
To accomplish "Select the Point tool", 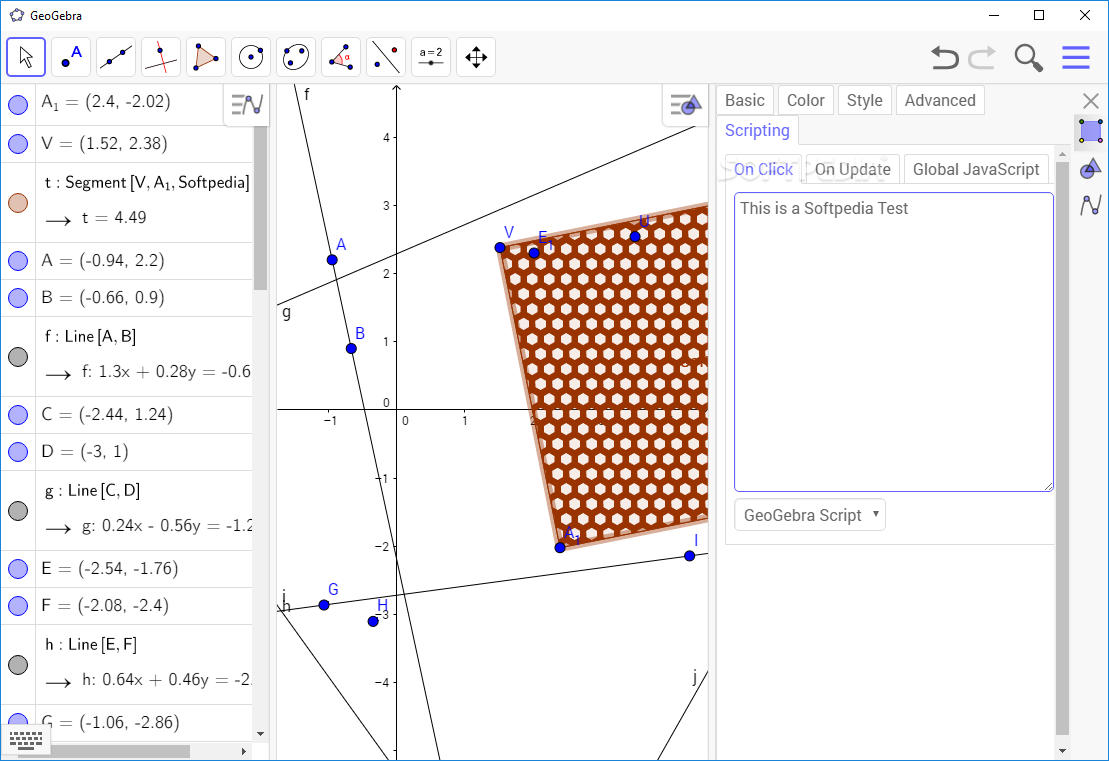I will point(71,57).
